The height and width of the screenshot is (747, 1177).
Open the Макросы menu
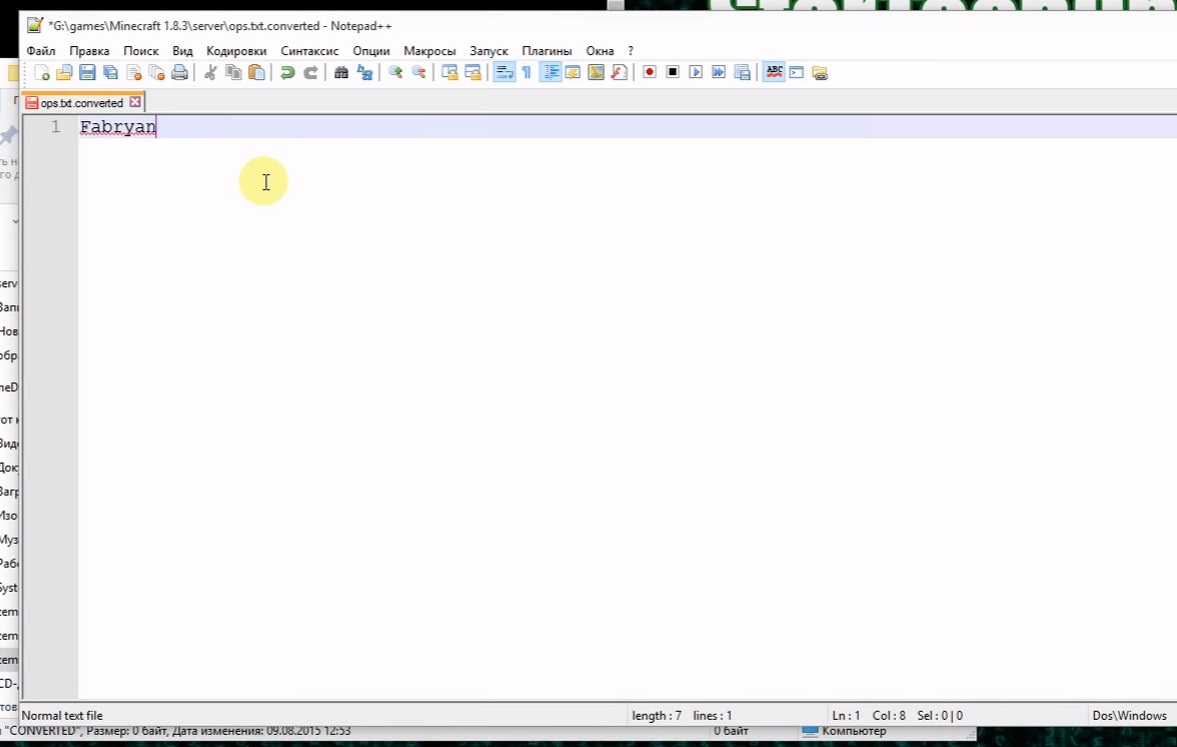click(x=429, y=51)
